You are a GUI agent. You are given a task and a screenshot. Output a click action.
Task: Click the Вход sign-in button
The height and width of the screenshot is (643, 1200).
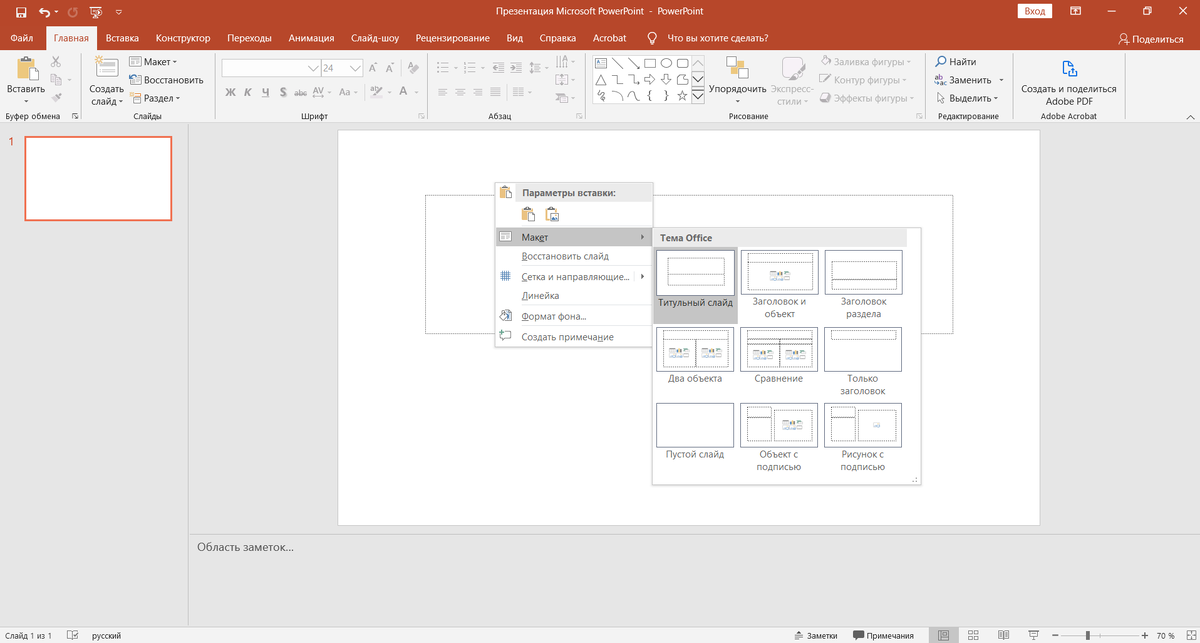[x=1035, y=11]
